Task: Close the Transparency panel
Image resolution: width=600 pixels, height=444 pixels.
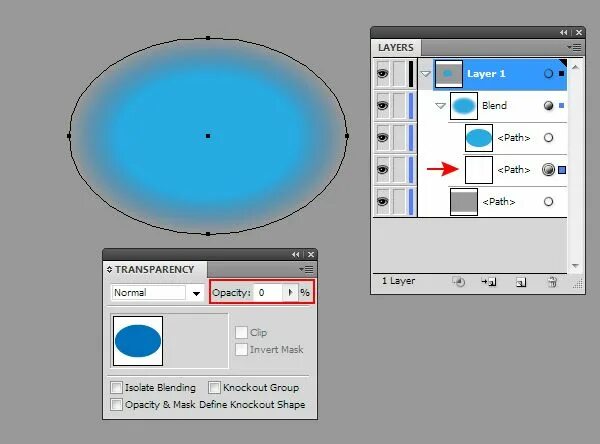Action: [311, 255]
